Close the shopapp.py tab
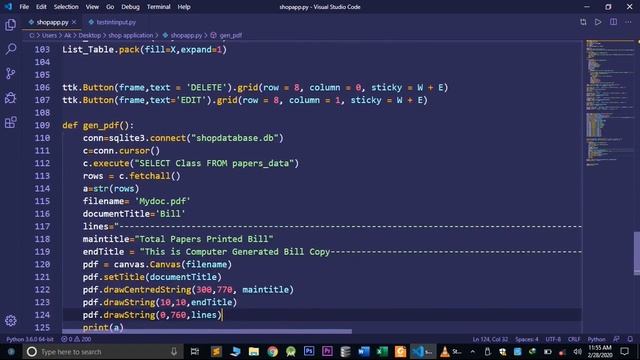 (x=74, y=22)
